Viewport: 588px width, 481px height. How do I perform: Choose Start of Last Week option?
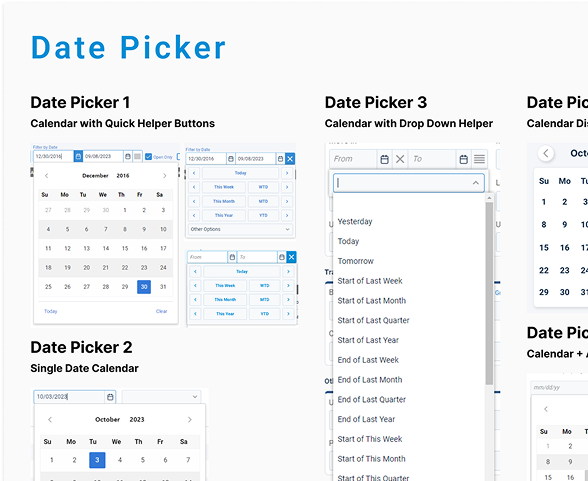pos(370,281)
